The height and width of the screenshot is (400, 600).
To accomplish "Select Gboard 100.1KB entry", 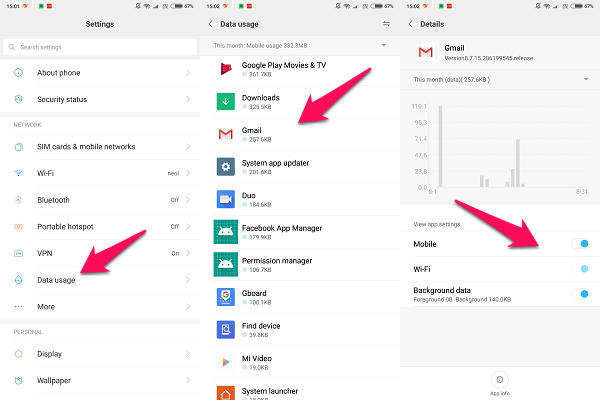I will click(300, 297).
